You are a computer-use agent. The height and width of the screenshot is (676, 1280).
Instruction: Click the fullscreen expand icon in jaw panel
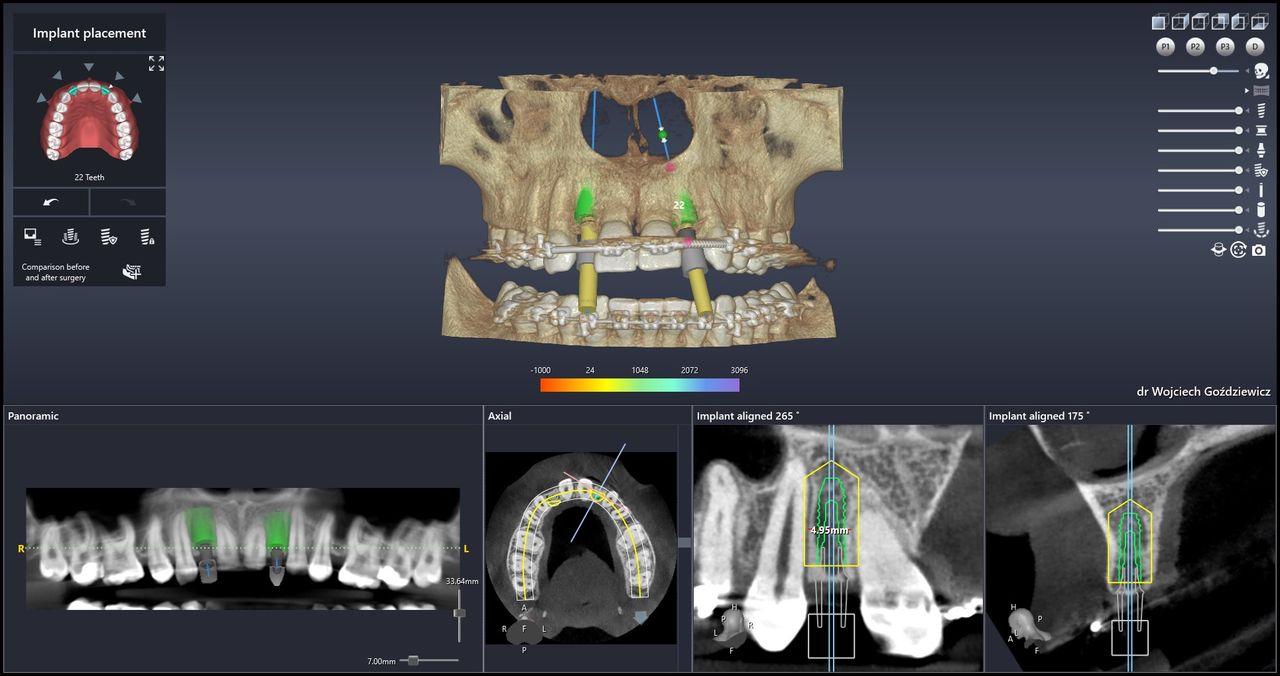[x=156, y=64]
